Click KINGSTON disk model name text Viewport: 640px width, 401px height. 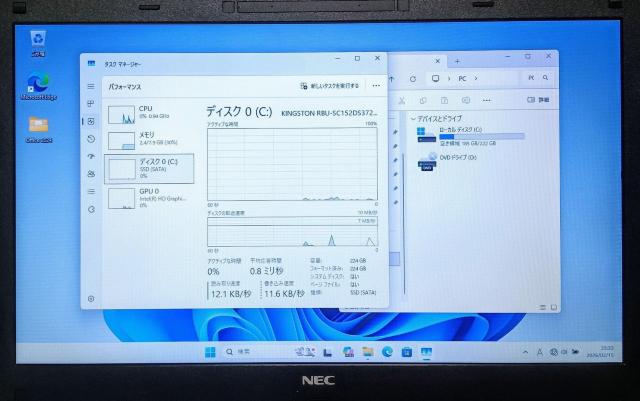tap(329, 113)
